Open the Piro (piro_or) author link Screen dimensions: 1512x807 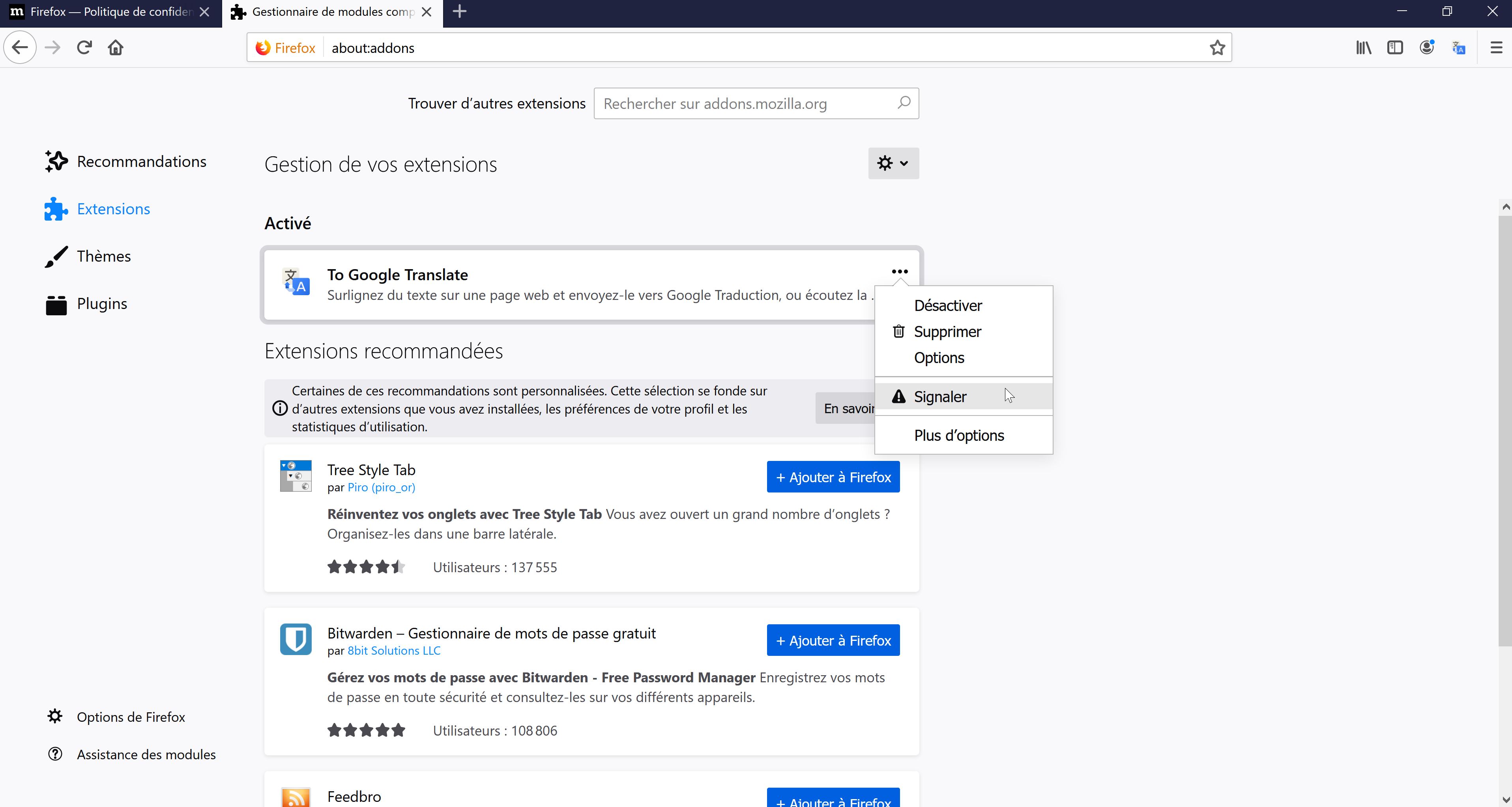coord(381,487)
